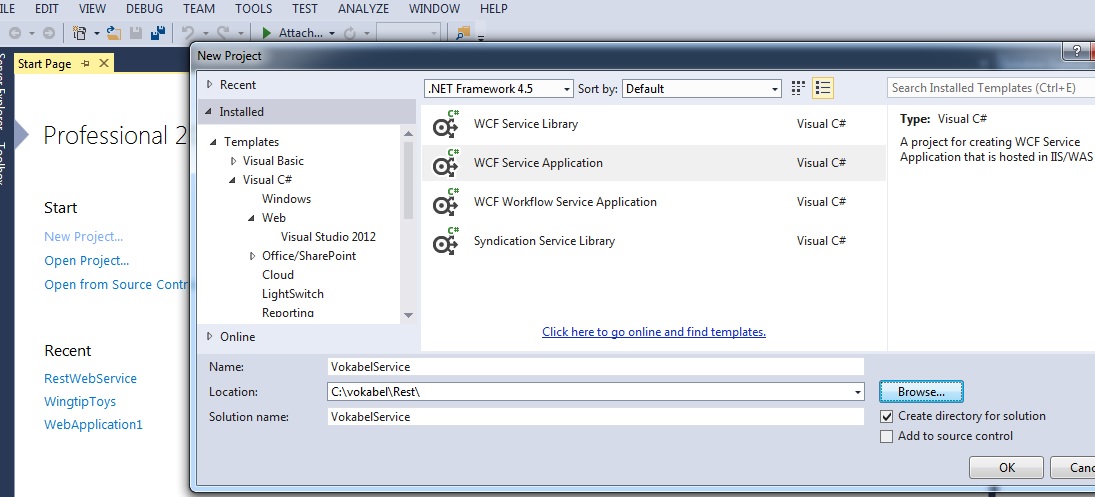Collapse the Visual C# tree node
Viewport: 1095px width, 497px height.
tap(232, 180)
